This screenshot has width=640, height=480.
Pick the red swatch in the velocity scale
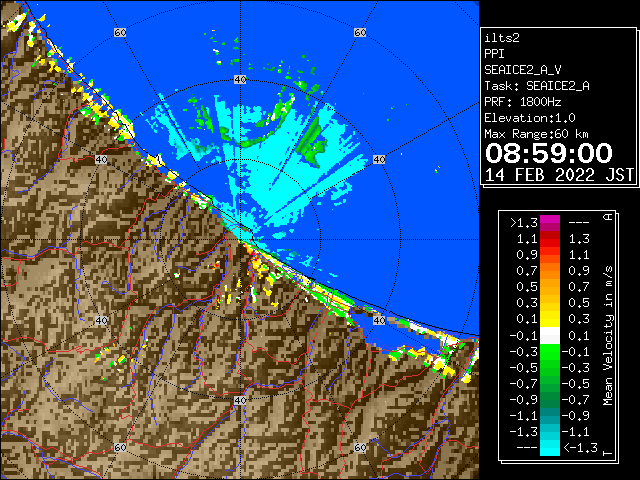(x=550, y=239)
